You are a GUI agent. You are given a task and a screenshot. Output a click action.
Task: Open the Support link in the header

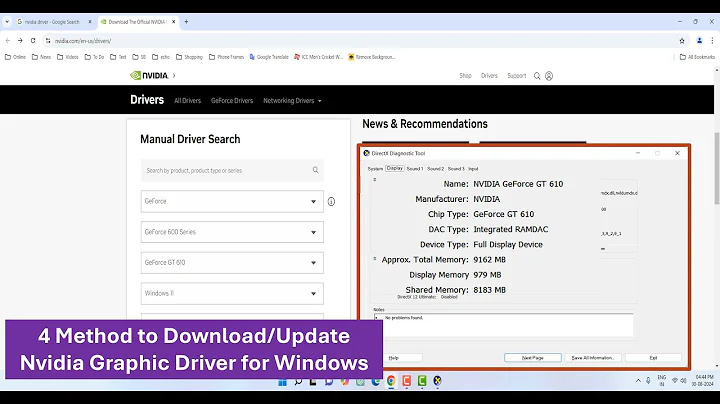click(x=517, y=76)
